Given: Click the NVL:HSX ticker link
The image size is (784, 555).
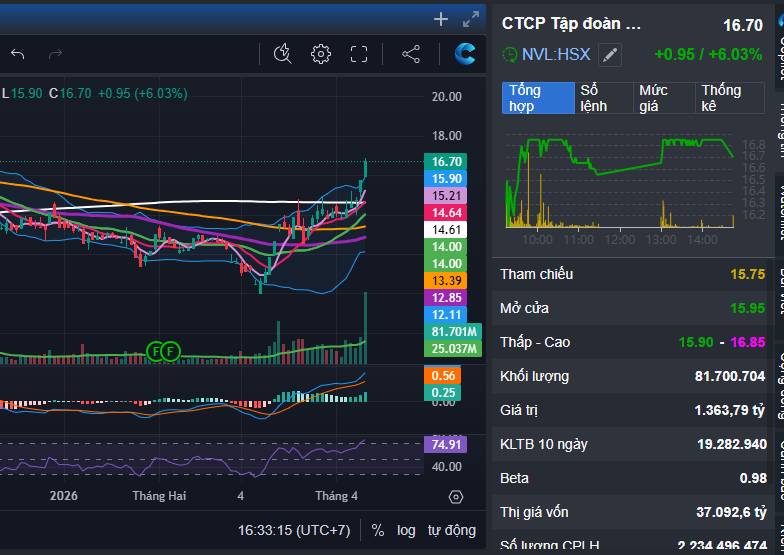Looking at the screenshot, I should tap(556, 54).
